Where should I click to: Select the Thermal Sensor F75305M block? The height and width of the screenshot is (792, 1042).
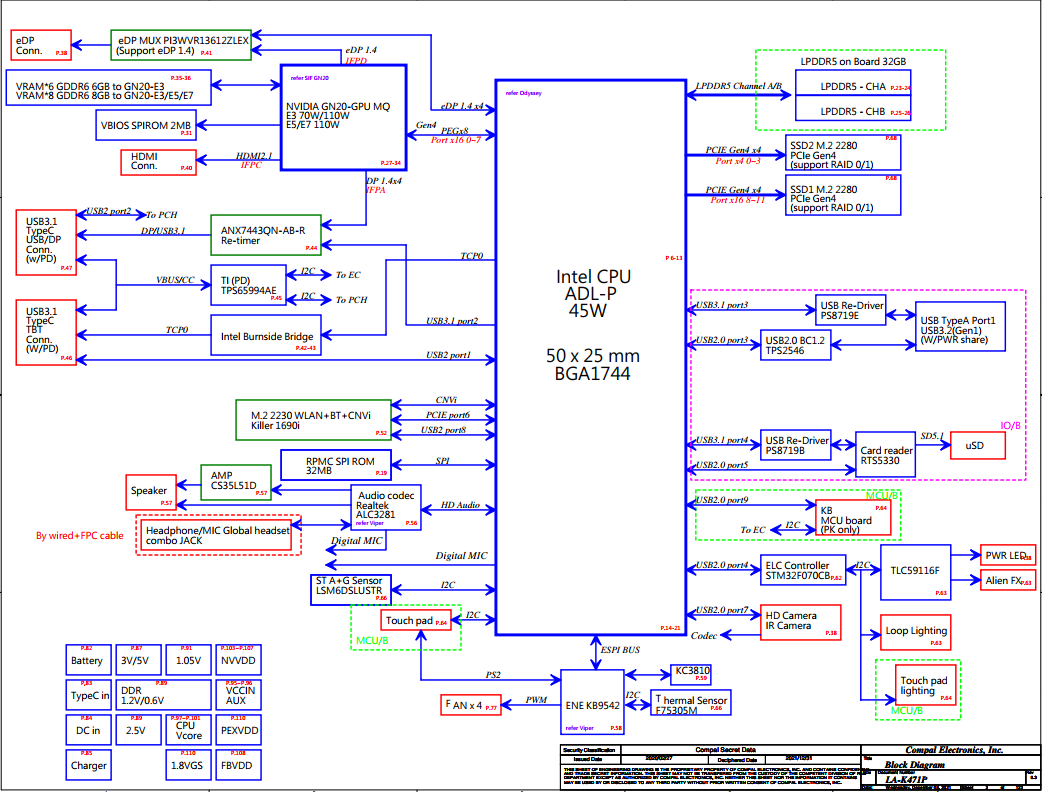690,703
